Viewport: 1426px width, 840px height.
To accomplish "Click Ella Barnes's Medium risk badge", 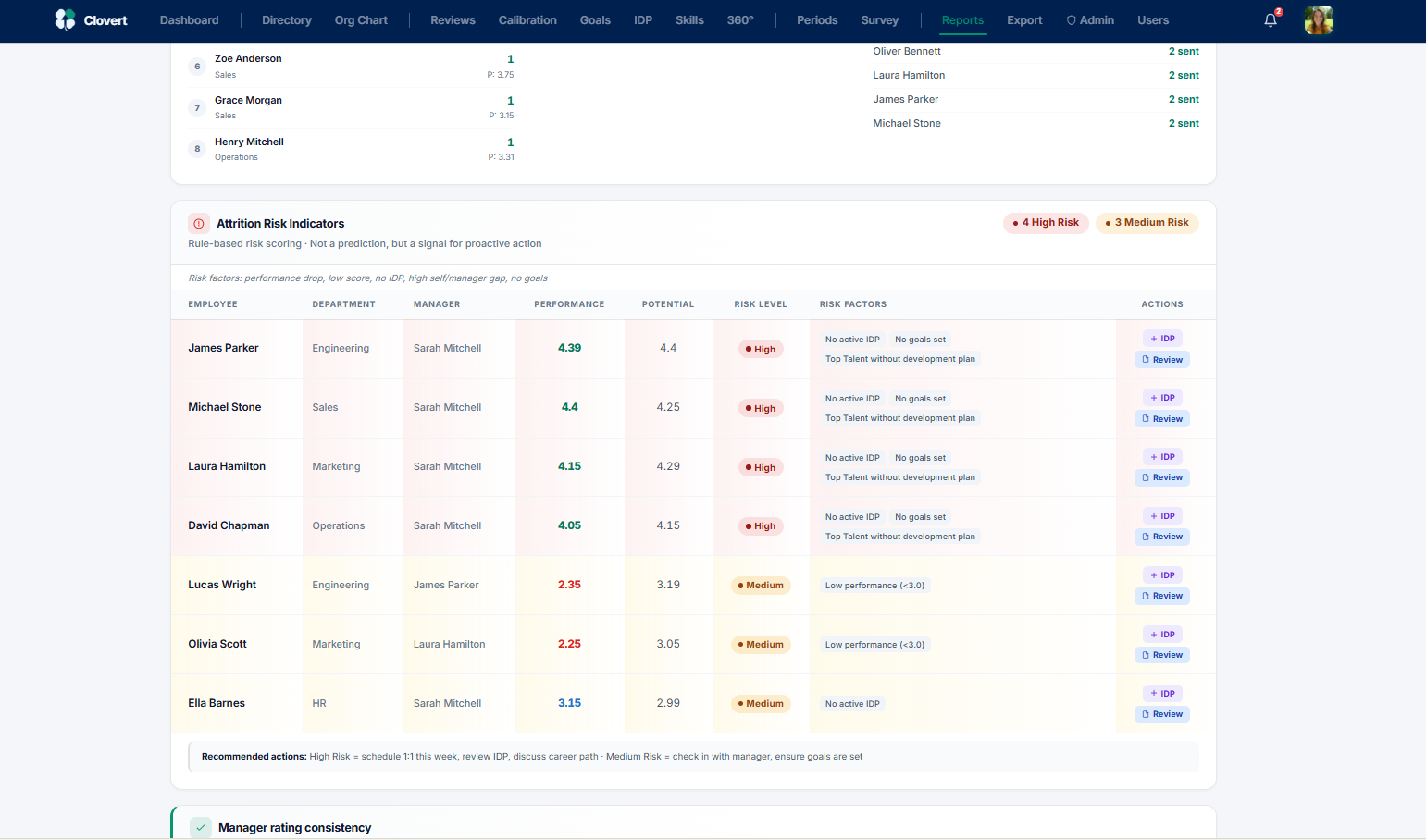I will (761, 704).
